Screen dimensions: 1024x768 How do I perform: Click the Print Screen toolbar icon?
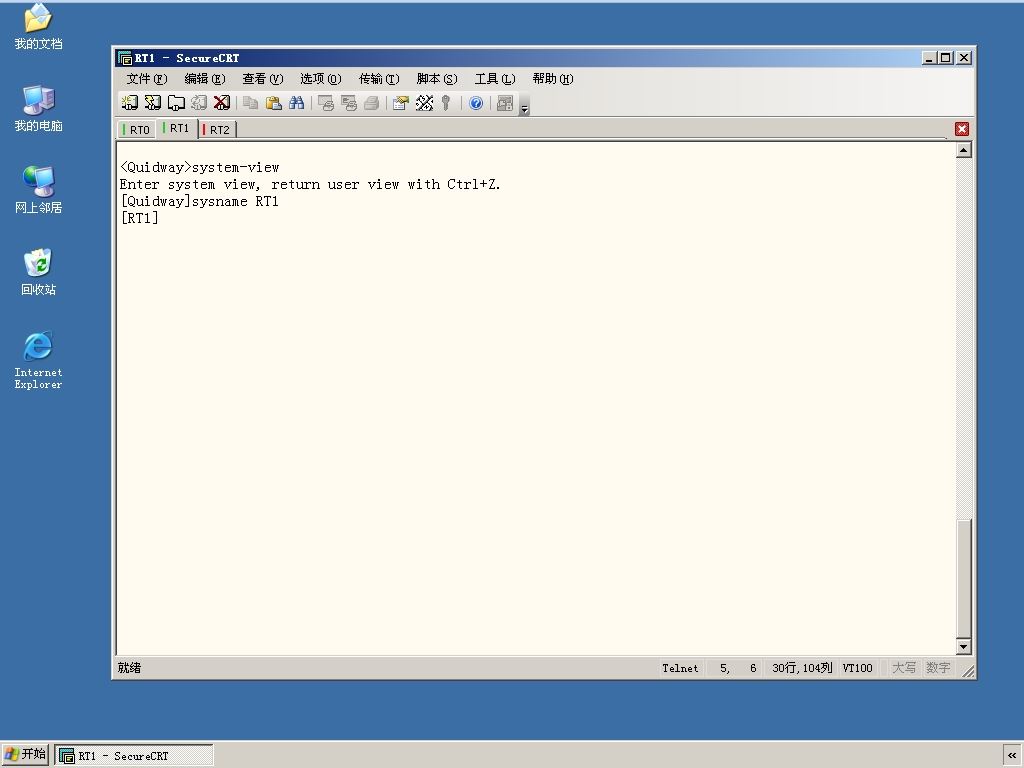click(325, 103)
